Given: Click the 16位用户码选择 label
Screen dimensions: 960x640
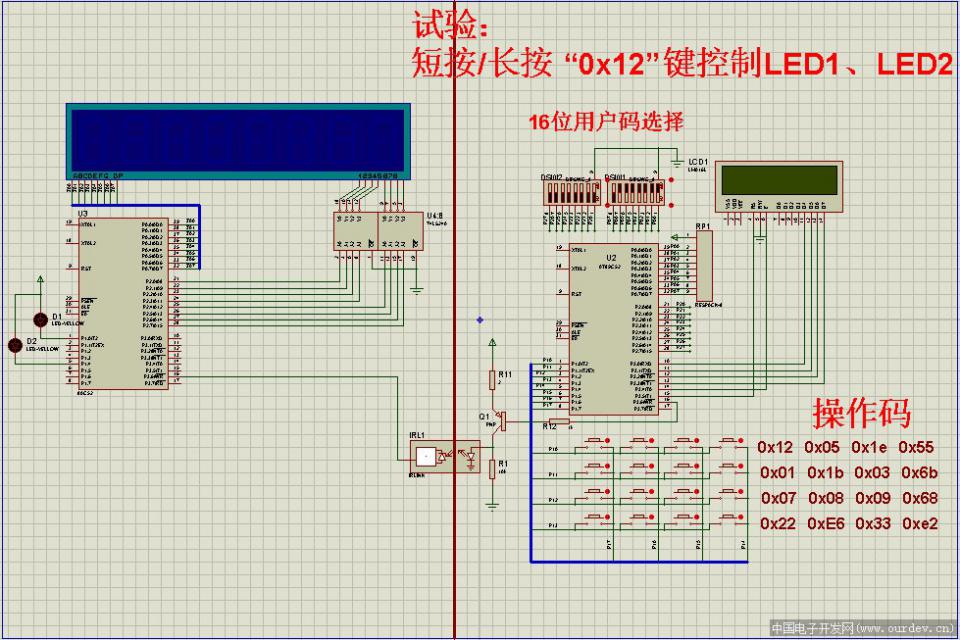Looking at the screenshot, I should tap(606, 123).
